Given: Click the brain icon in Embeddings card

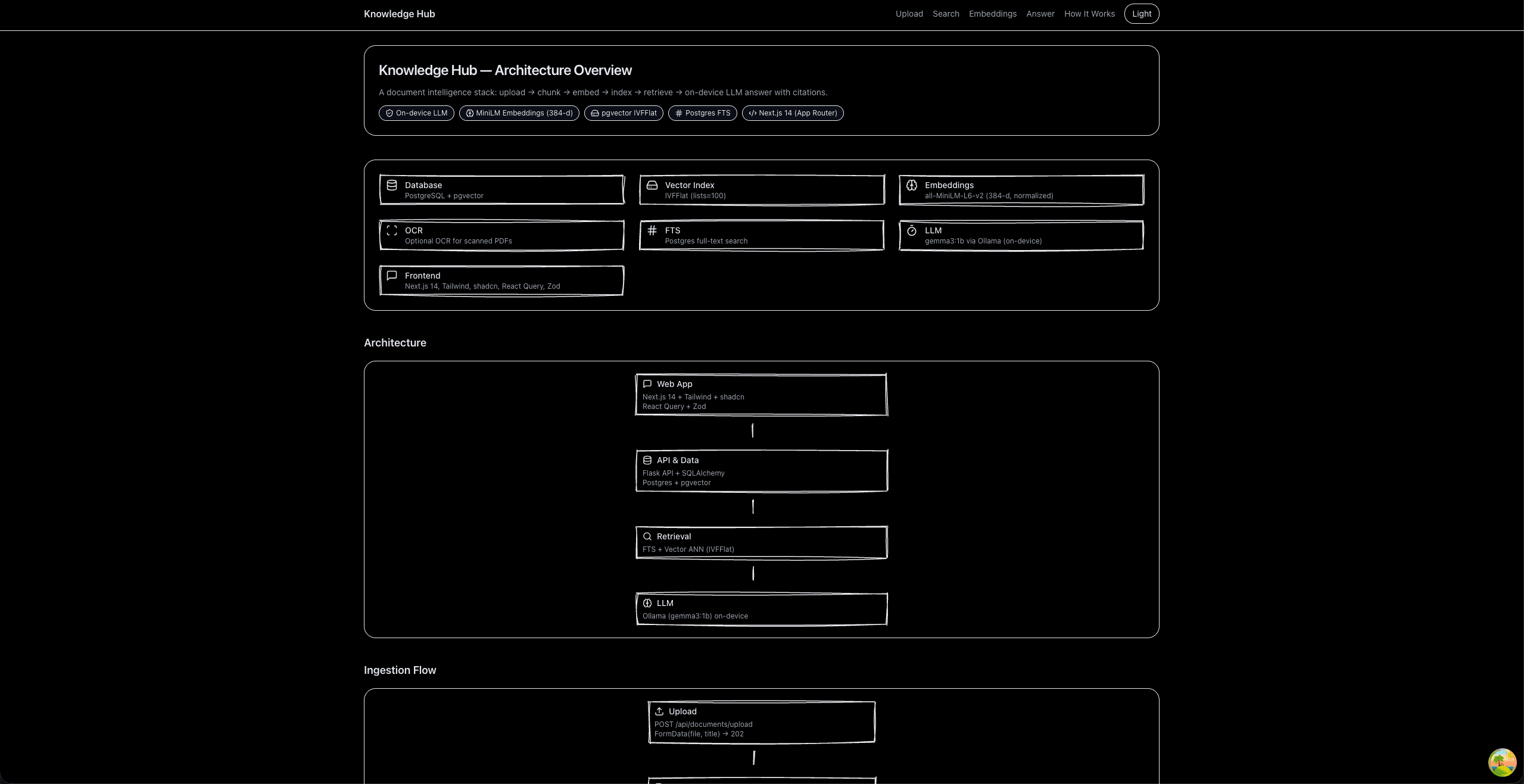Looking at the screenshot, I should click(912, 185).
